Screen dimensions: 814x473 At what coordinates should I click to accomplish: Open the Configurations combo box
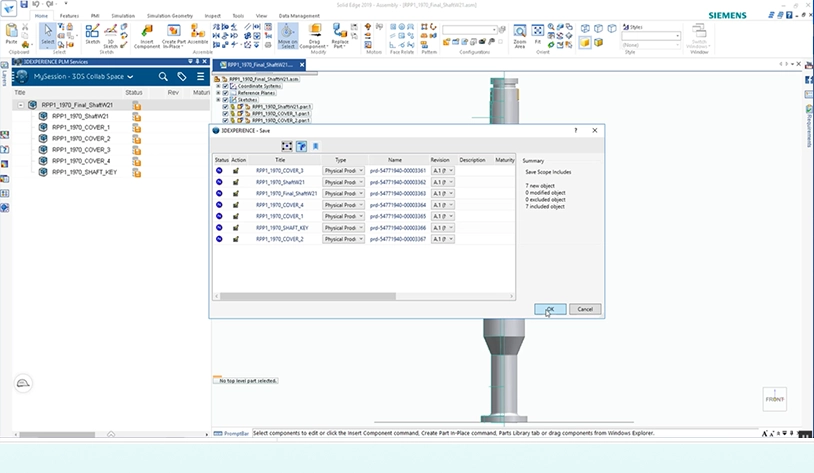[469, 29]
